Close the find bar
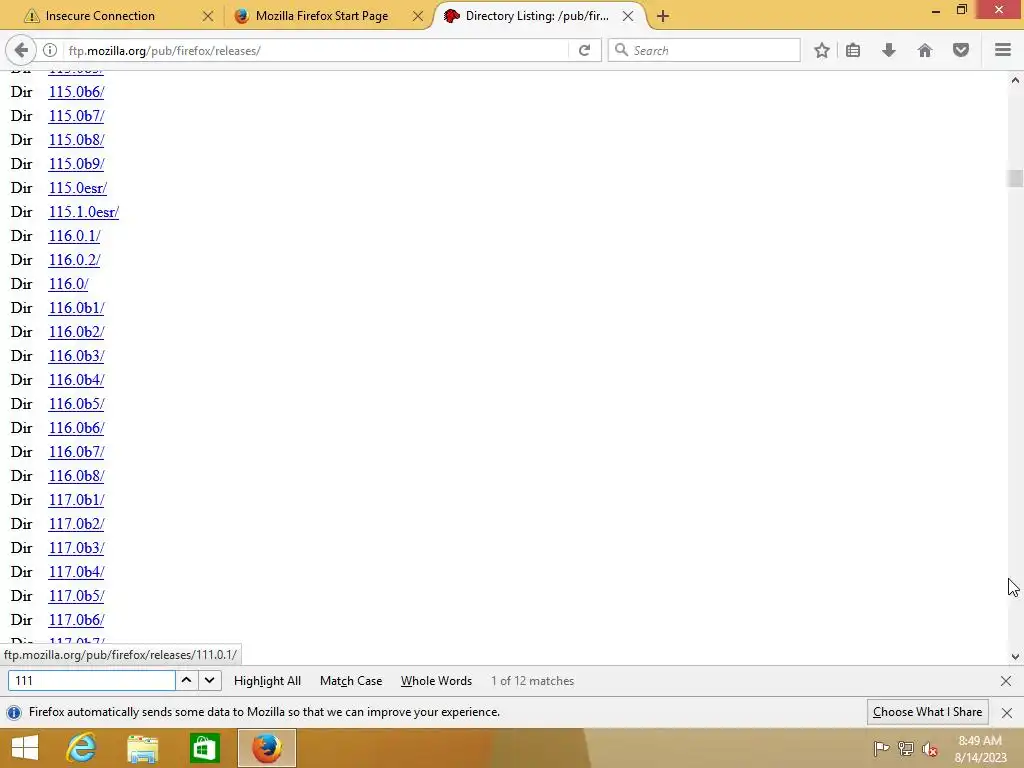Screen dimensions: 1024x768 (x=1006, y=681)
